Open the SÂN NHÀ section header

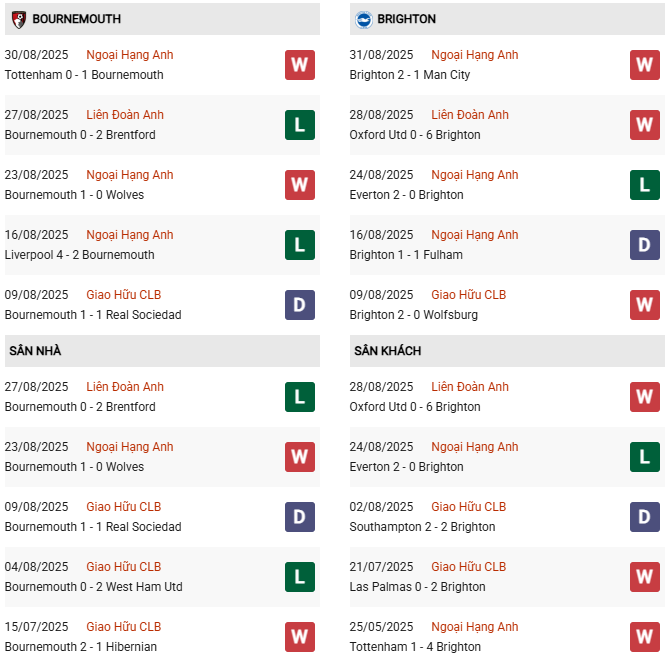click(35, 351)
